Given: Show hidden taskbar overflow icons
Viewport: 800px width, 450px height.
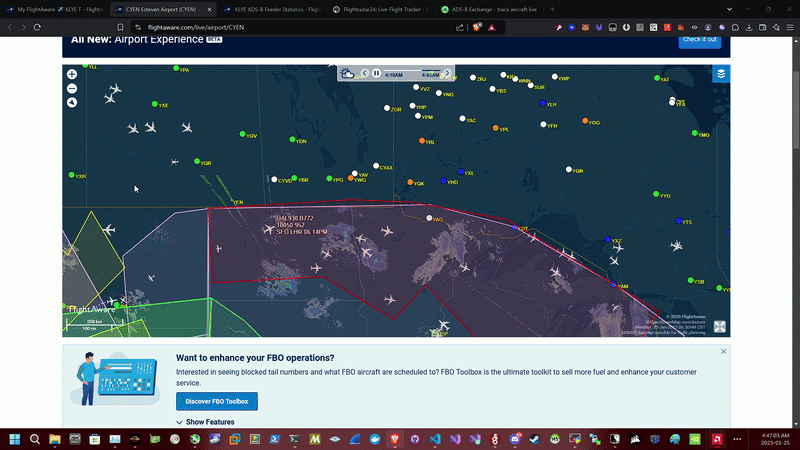Looking at the screenshot, I should [737, 439].
